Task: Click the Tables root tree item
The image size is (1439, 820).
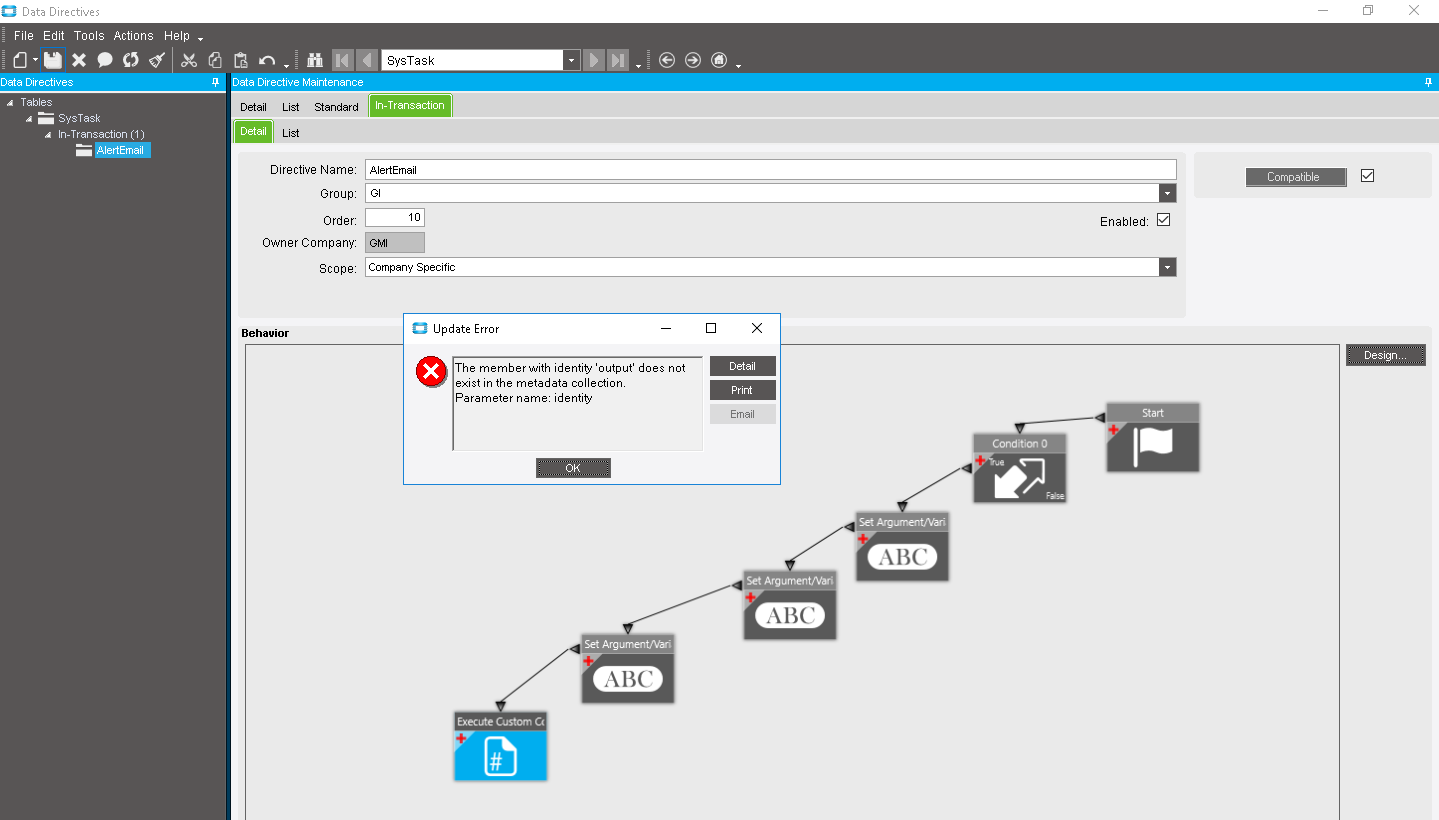Action: (x=36, y=102)
